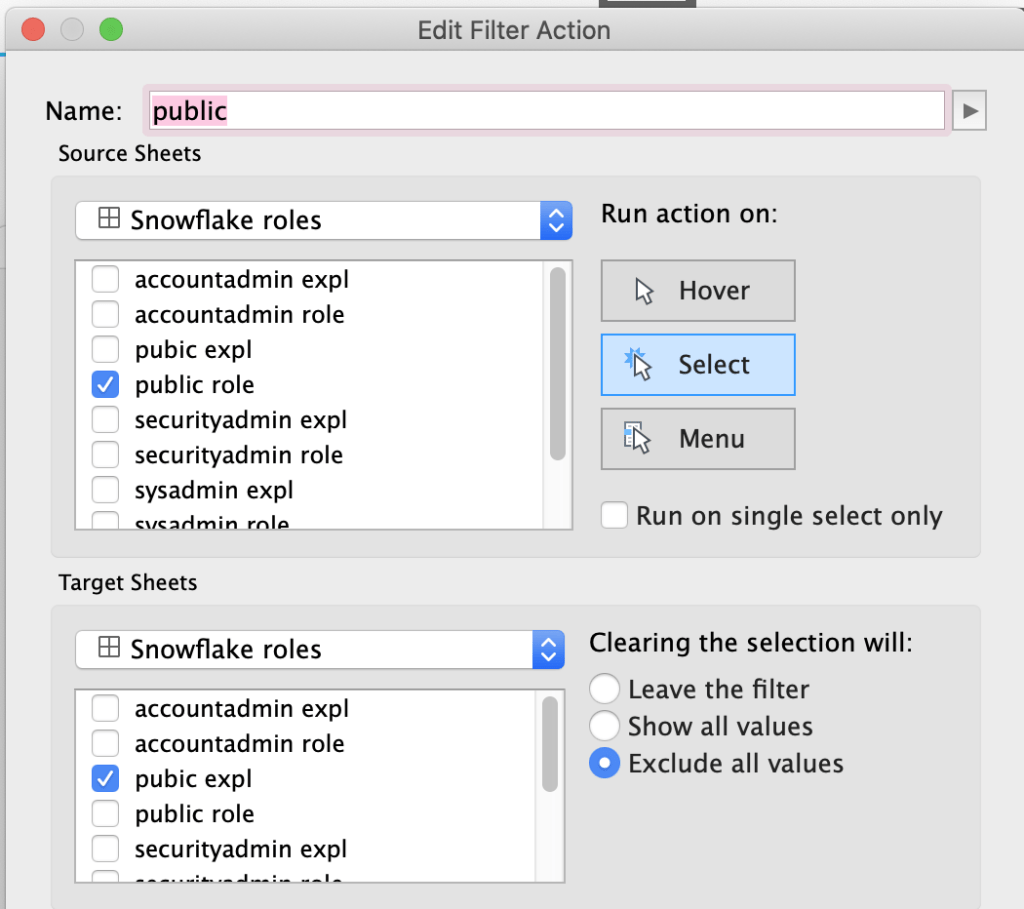Select the Leave the filter option
The height and width of the screenshot is (909, 1024).
click(x=604, y=689)
